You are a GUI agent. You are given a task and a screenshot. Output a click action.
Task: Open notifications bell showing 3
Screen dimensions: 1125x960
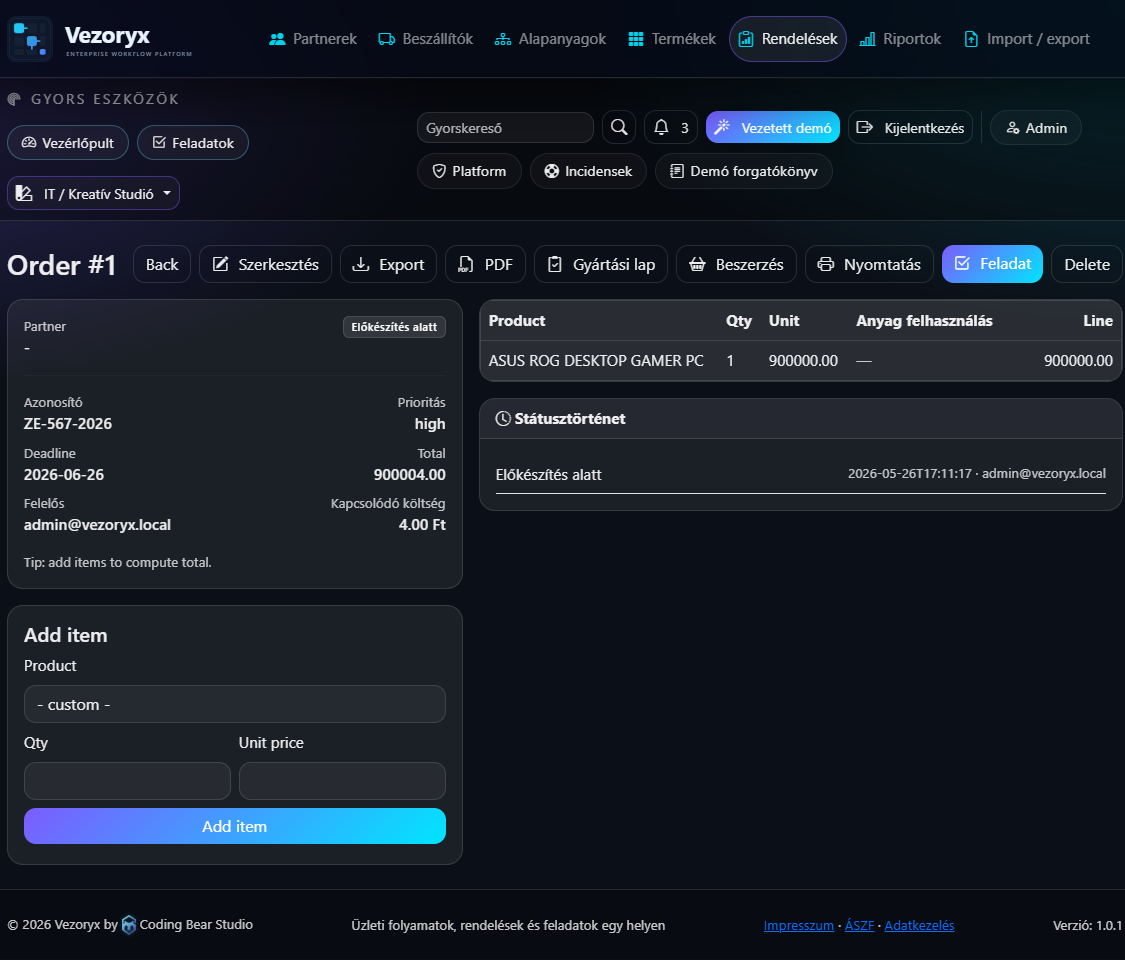(671, 128)
